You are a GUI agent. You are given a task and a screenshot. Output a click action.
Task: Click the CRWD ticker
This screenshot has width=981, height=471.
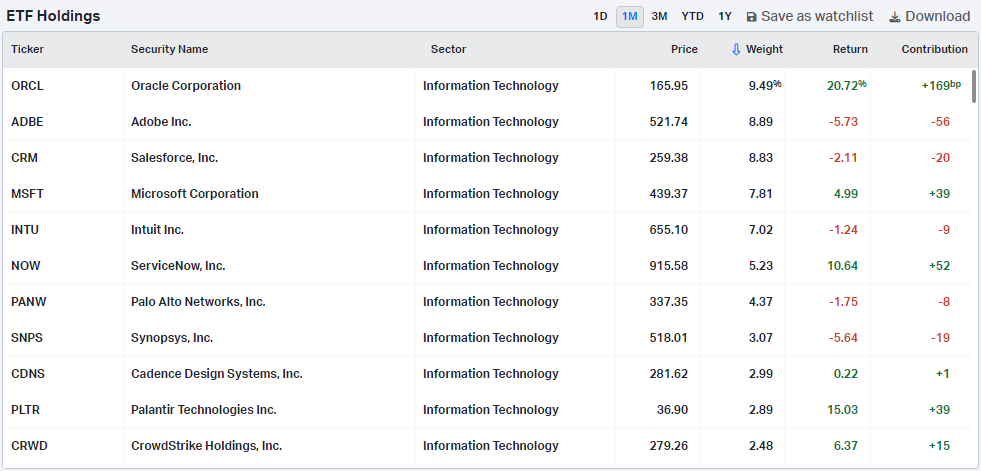click(29, 446)
